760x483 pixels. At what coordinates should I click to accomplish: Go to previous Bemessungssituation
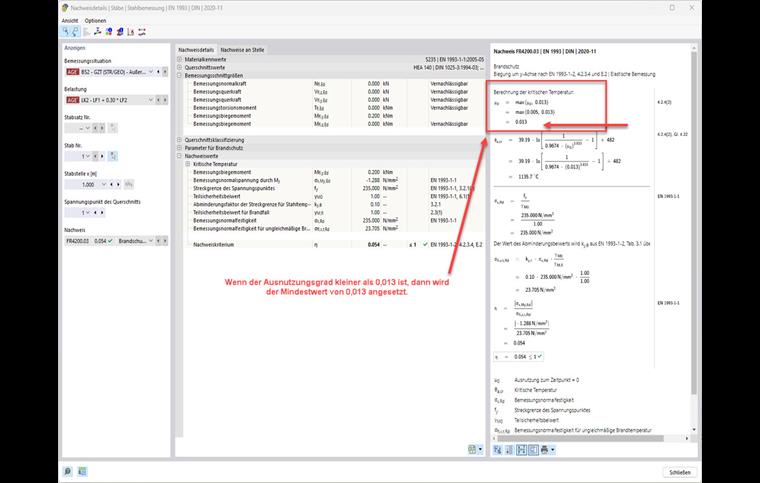coord(158,72)
